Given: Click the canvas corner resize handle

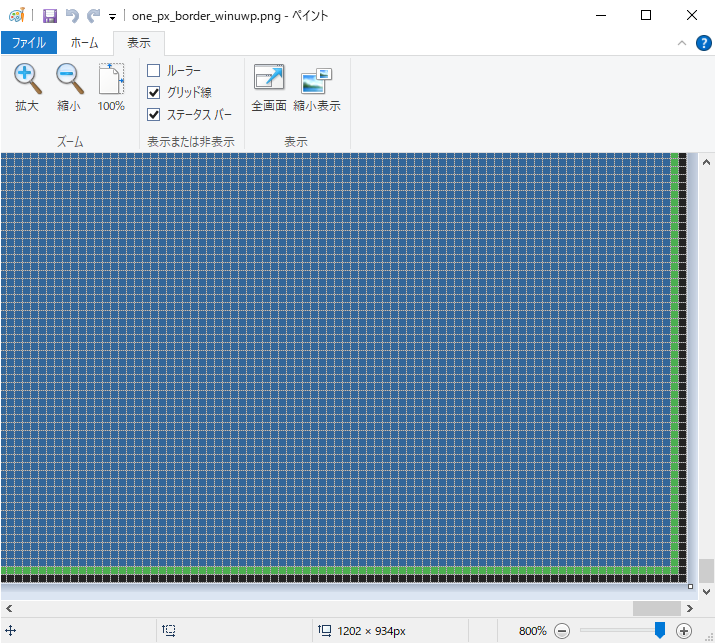Looking at the screenshot, I should (x=690, y=586).
